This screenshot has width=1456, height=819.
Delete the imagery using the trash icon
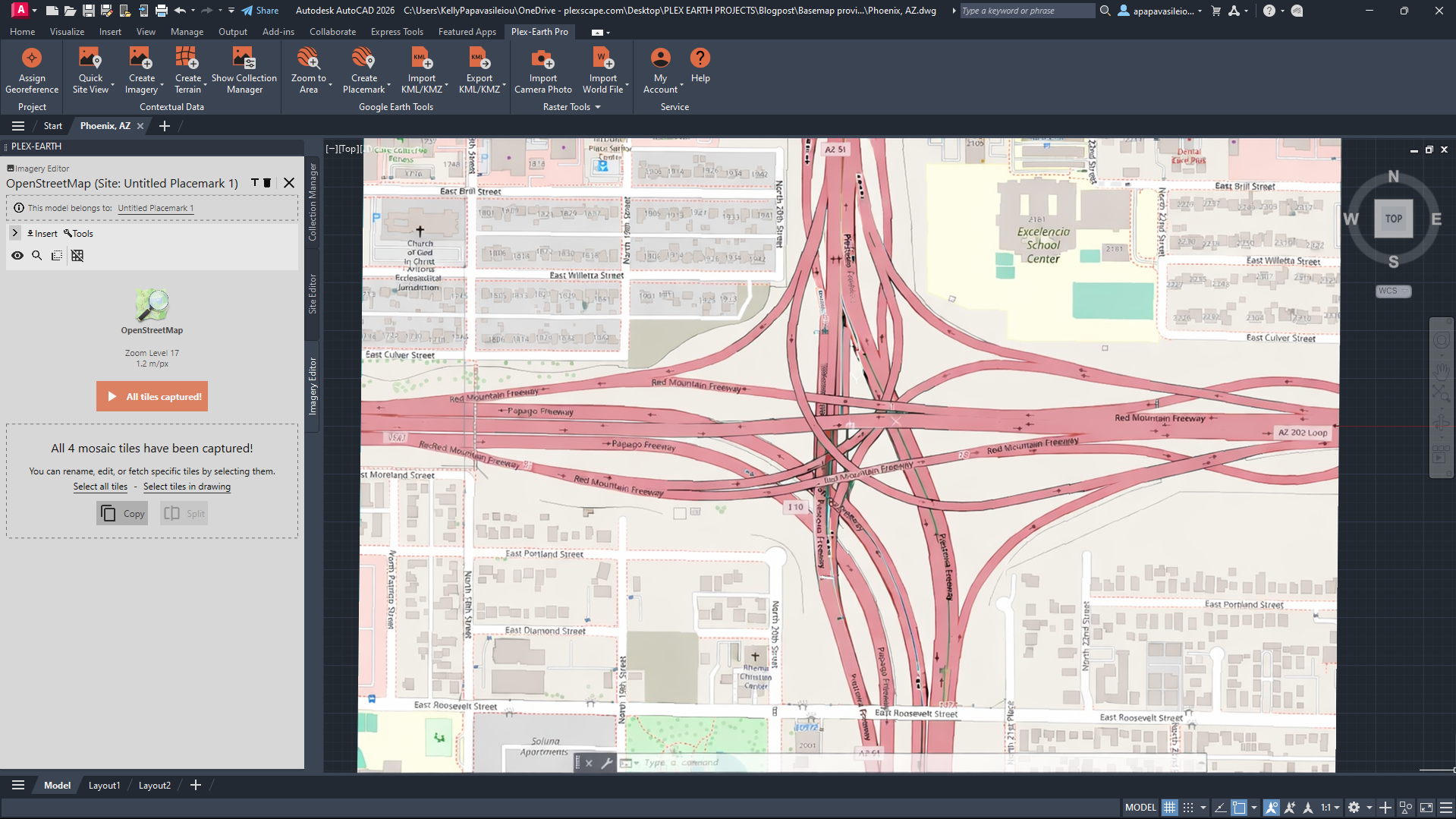267,183
